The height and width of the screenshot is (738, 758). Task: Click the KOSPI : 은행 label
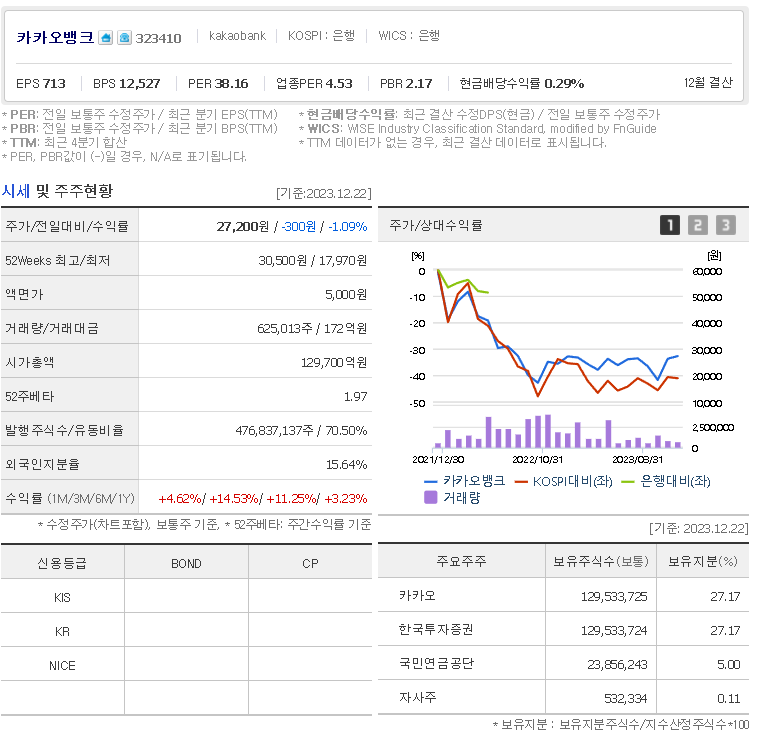tap(321, 36)
